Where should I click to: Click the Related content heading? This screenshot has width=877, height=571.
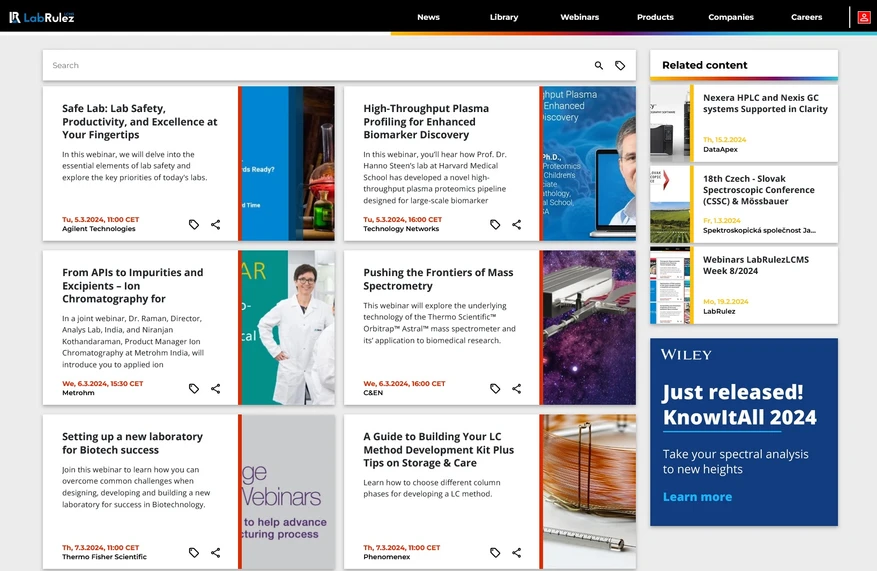[705, 65]
